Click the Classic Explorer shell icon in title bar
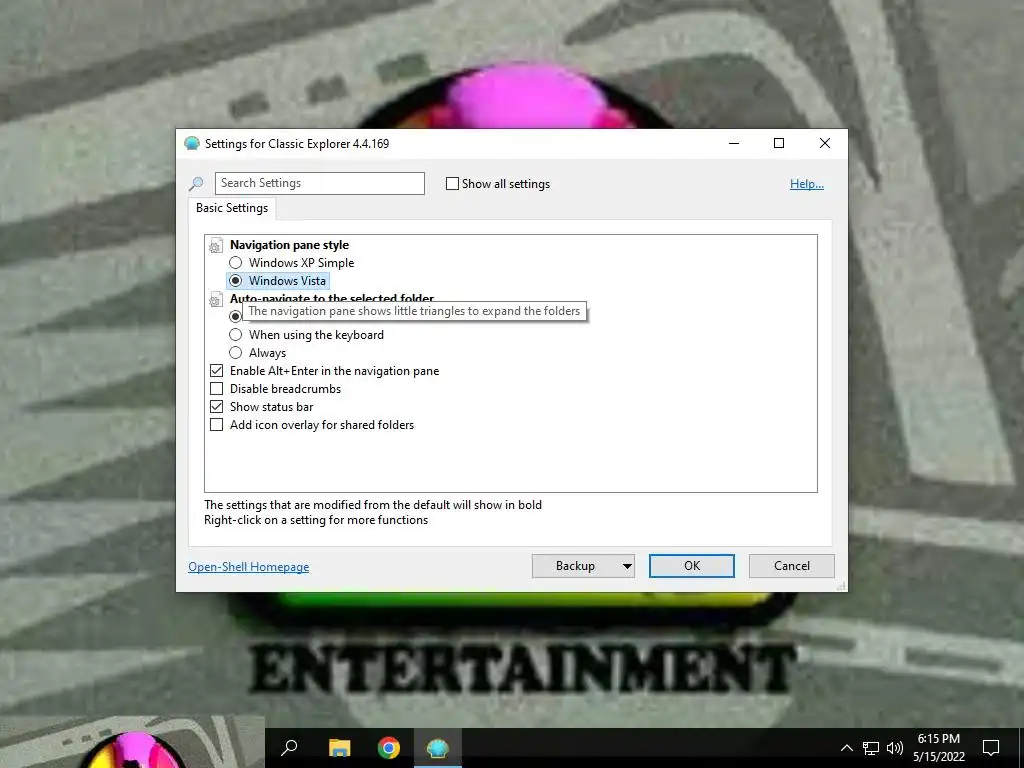 coord(192,144)
